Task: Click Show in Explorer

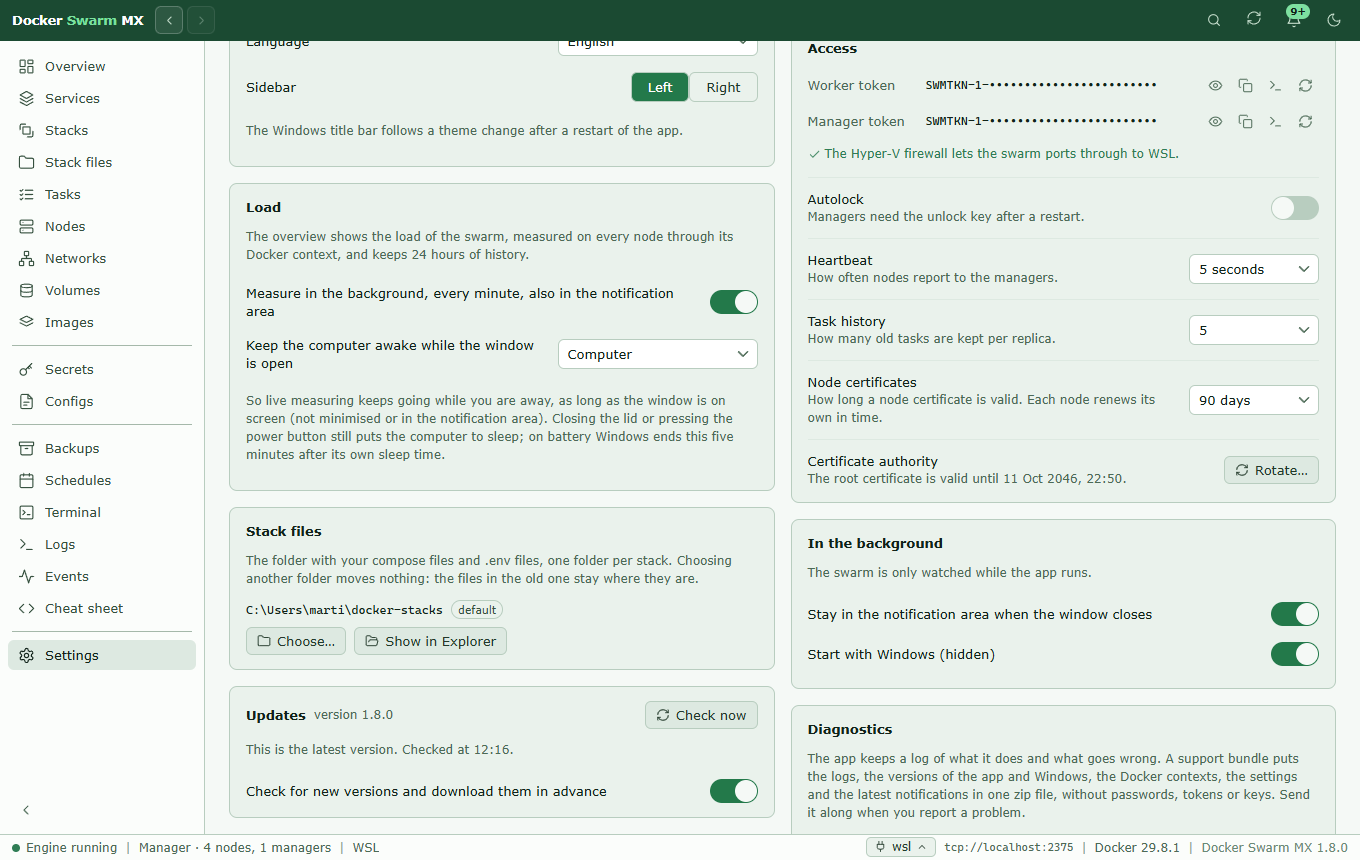Action: (x=430, y=641)
